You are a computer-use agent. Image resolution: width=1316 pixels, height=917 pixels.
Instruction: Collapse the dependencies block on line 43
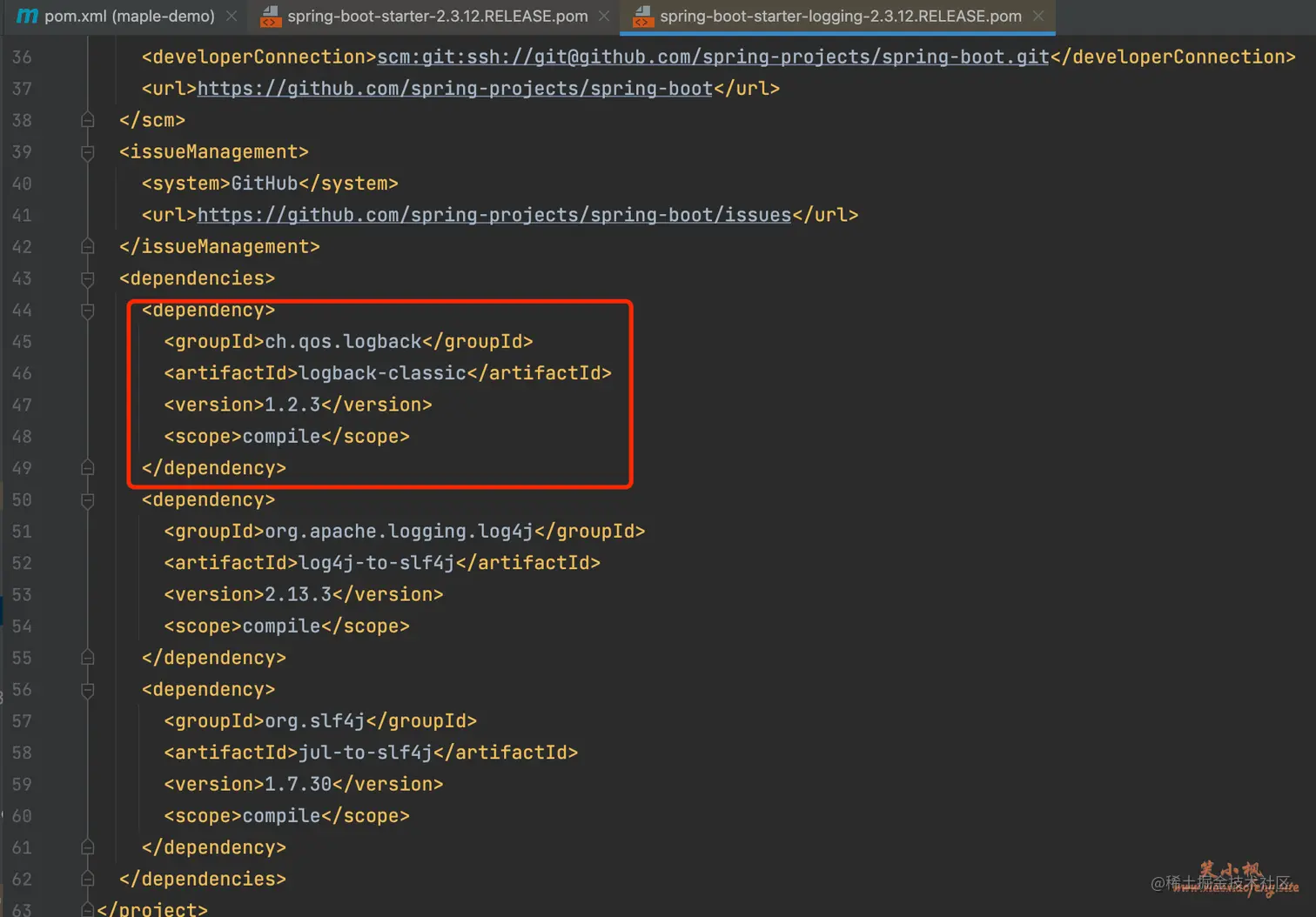88,279
